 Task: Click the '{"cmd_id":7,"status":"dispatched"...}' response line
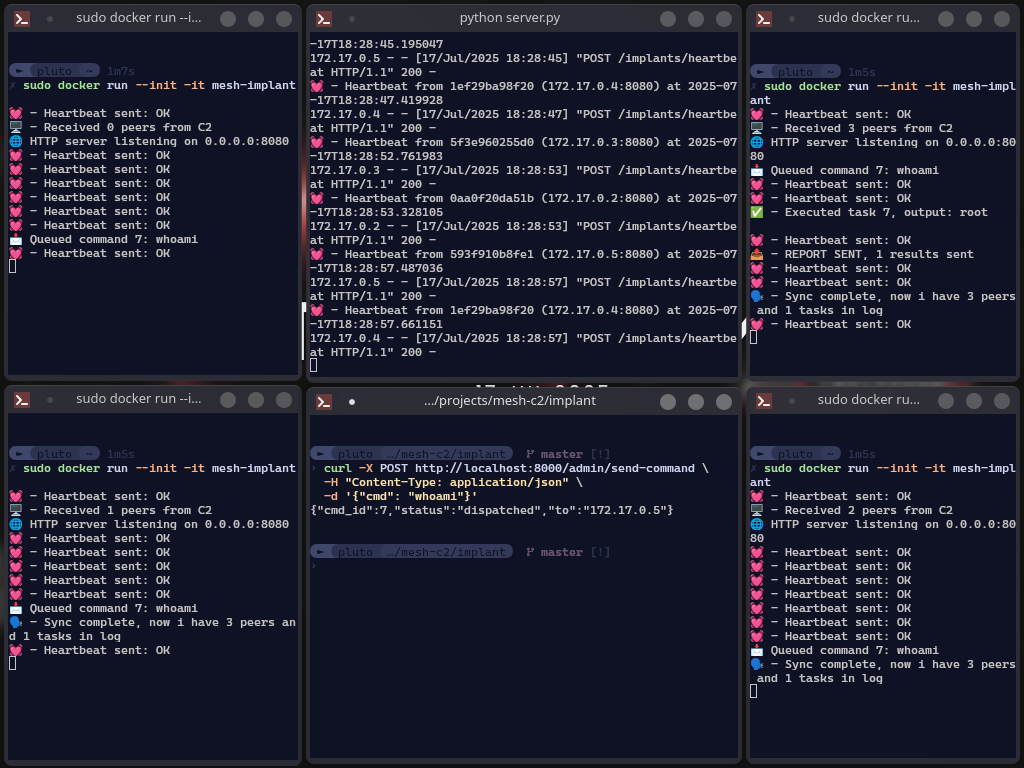click(x=492, y=510)
